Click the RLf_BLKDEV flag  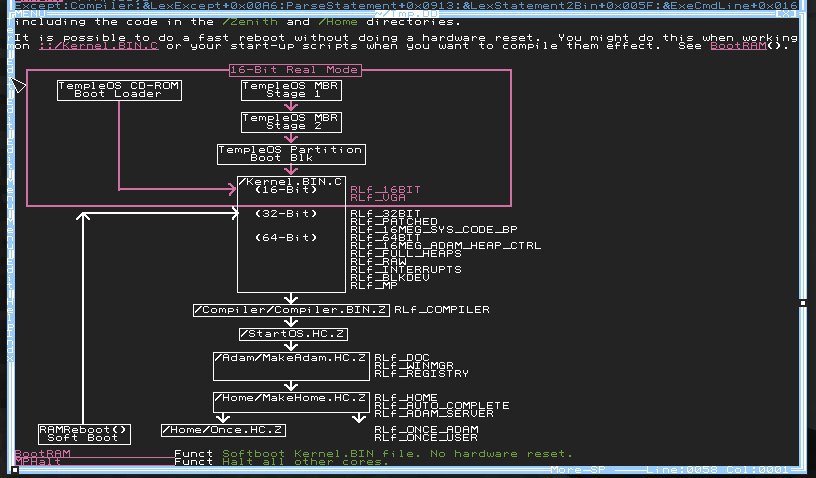click(390, 277)
